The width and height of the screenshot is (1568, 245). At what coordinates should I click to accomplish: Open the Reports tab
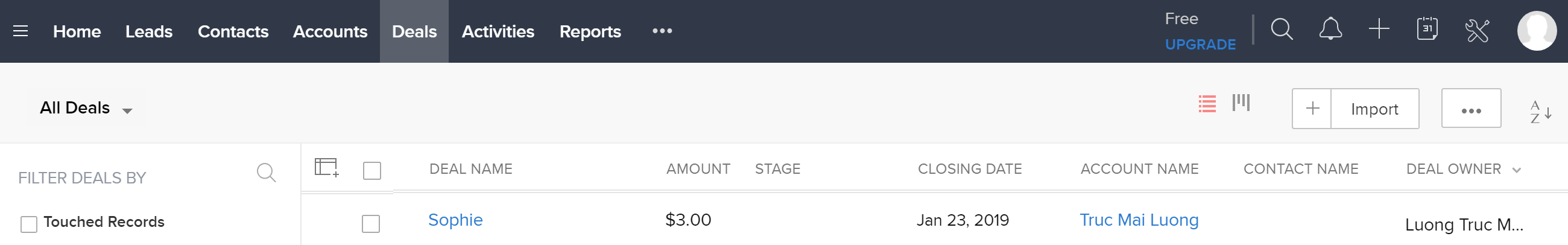coord(590,32)
